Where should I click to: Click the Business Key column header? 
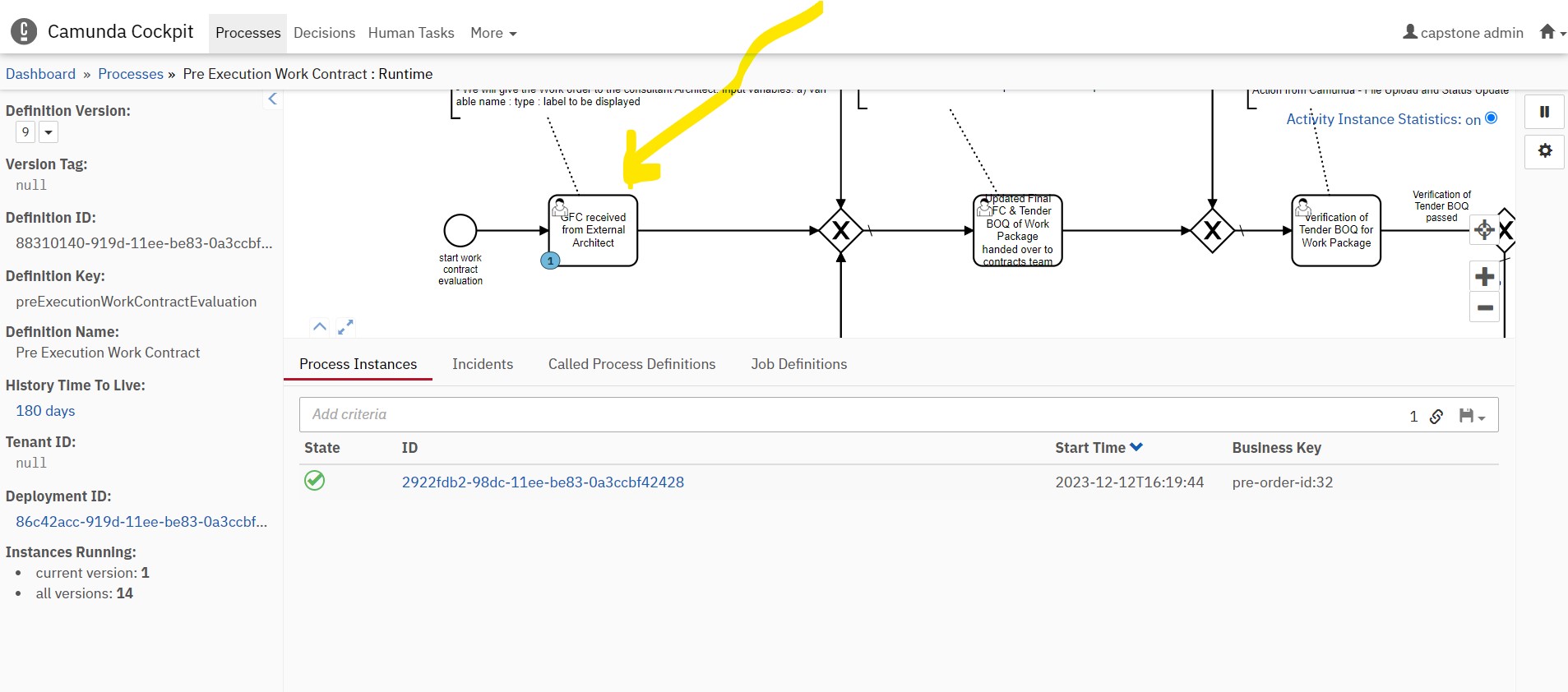1276,448
